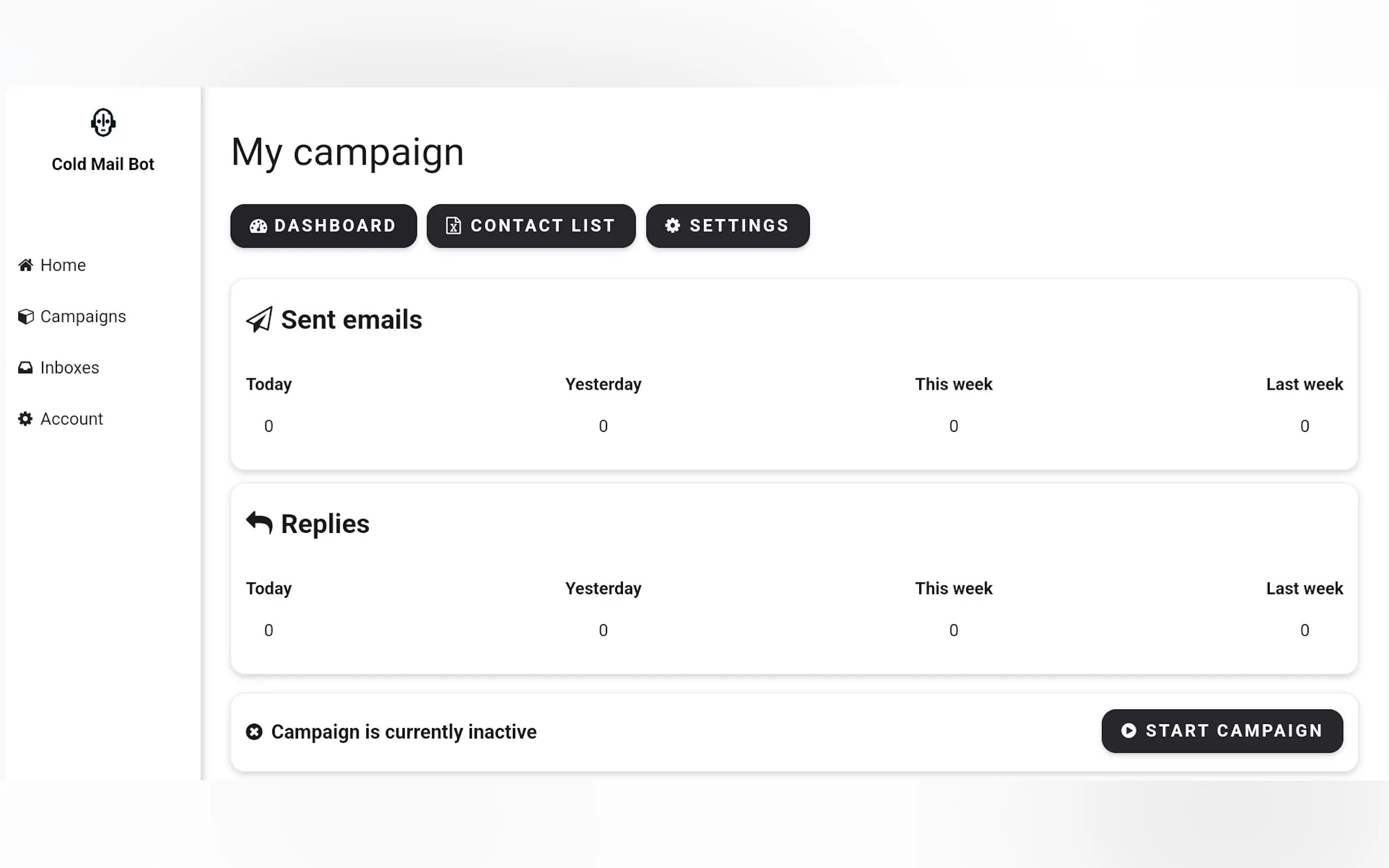Navigate to Inboxes in the sidebar
Screen dimensions: 1389x868
pos(69,367)
